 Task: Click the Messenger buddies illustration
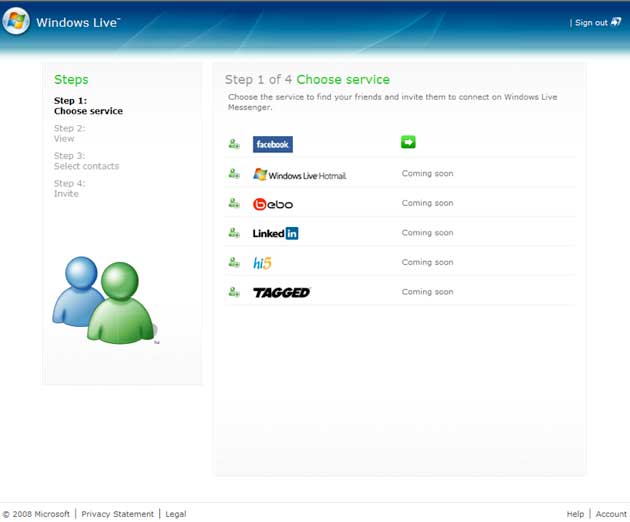point(104,301)
